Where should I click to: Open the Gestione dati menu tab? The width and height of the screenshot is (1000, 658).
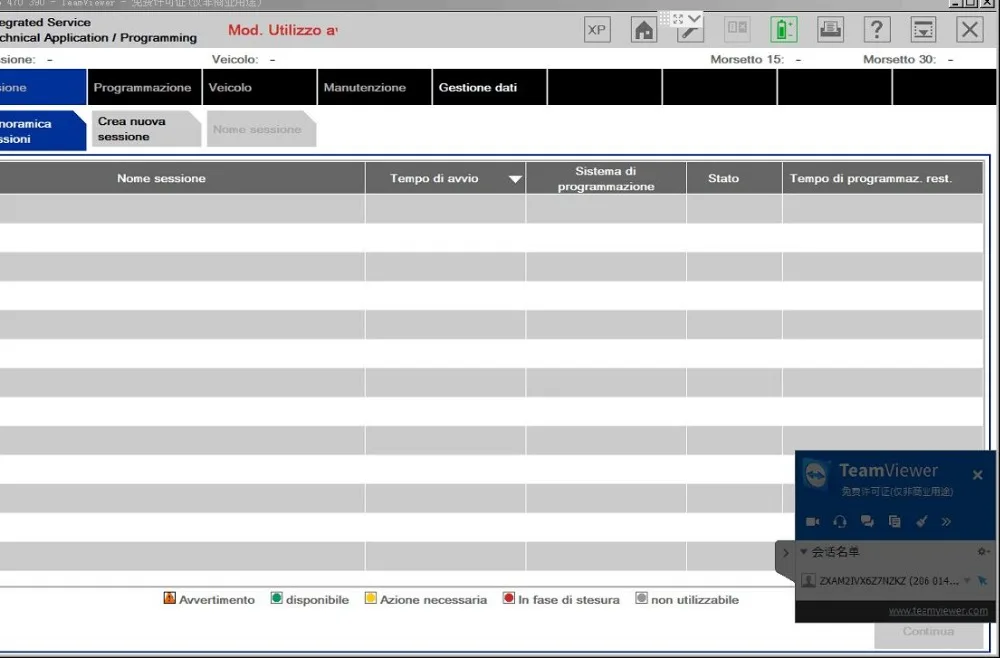pos(490,87)
